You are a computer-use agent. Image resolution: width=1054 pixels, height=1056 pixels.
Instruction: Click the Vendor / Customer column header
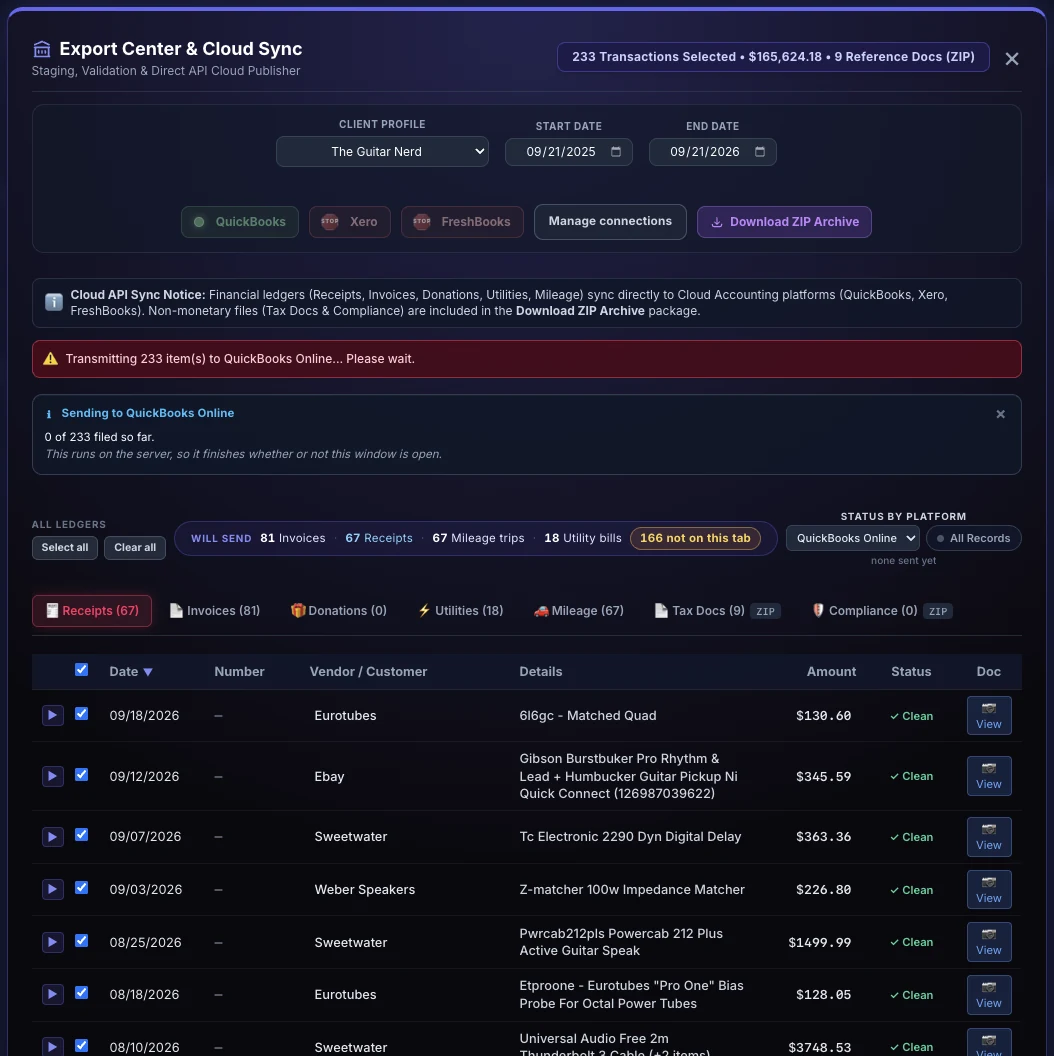pos(368,671)
